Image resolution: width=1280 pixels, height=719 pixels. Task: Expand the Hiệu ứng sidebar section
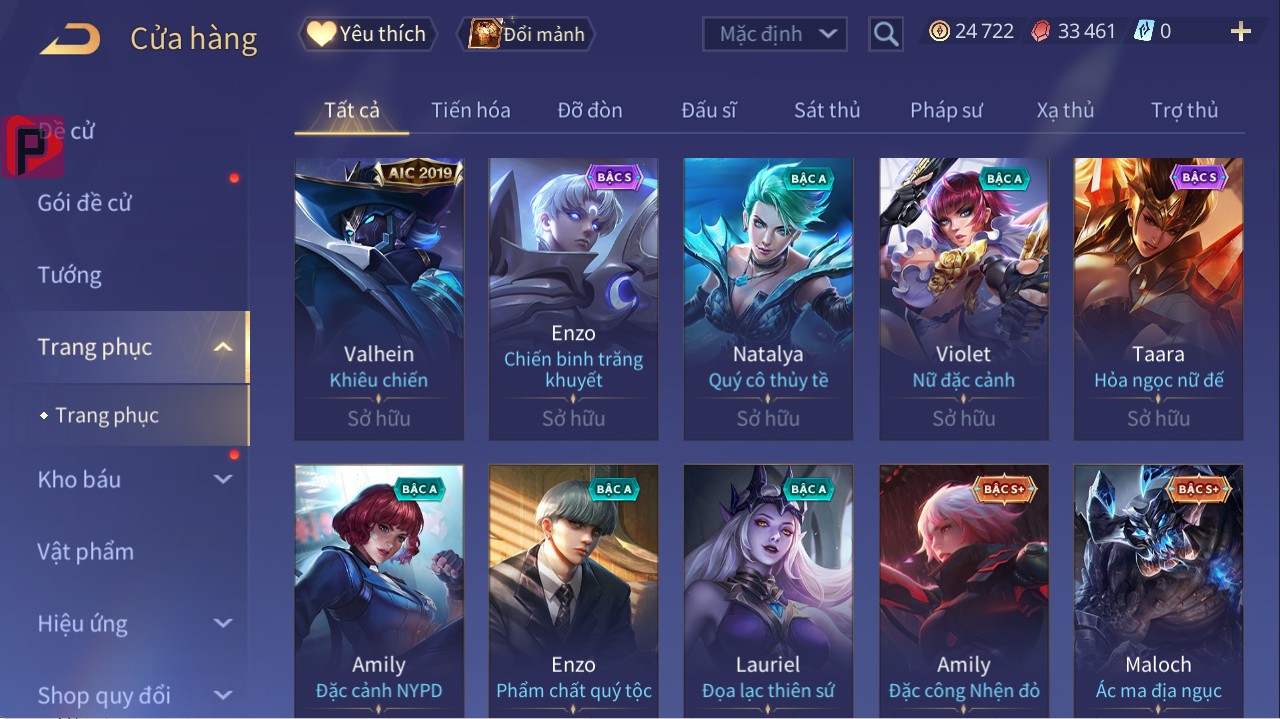(223, 623)
